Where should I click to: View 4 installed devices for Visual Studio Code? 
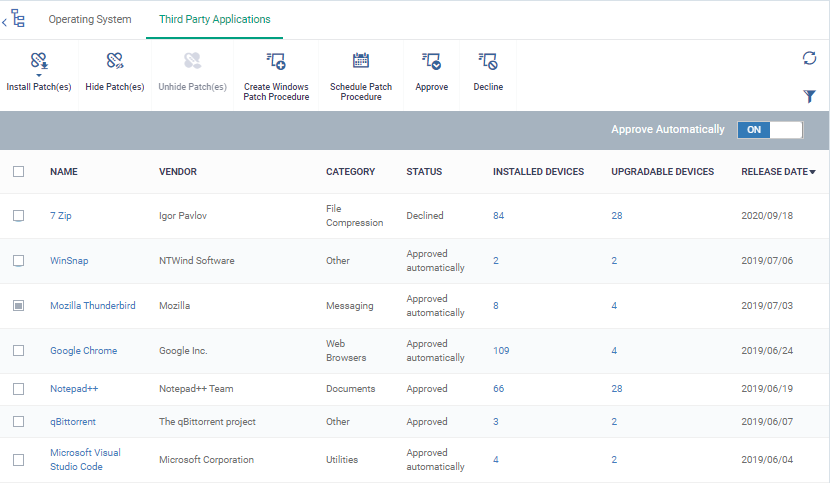(x=496, y=460)
